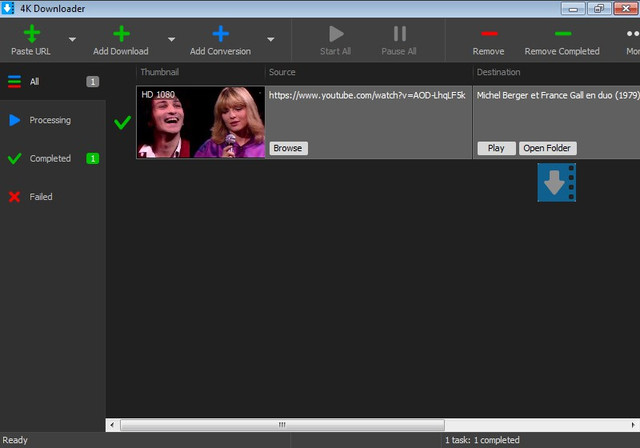Select the Processing filter
This screenshot has width=640, height=448.
[x=53, y=120]
